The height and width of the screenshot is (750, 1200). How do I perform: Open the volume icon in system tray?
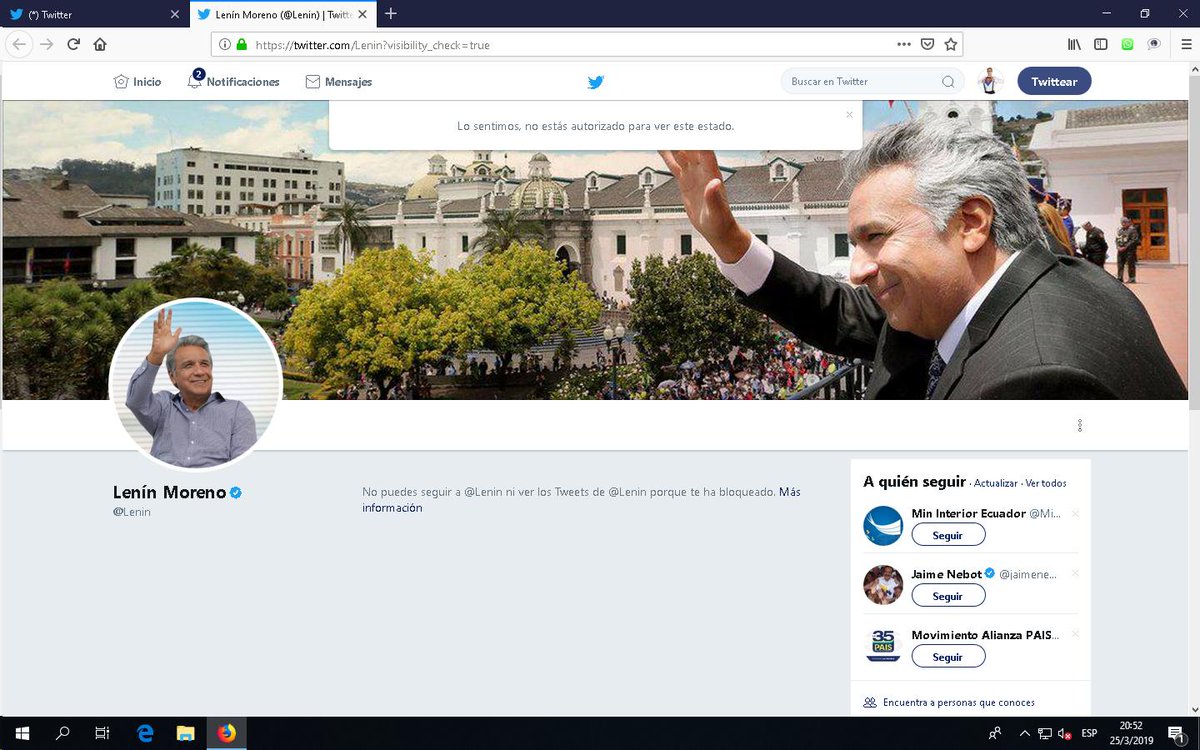click(1066, 734)
